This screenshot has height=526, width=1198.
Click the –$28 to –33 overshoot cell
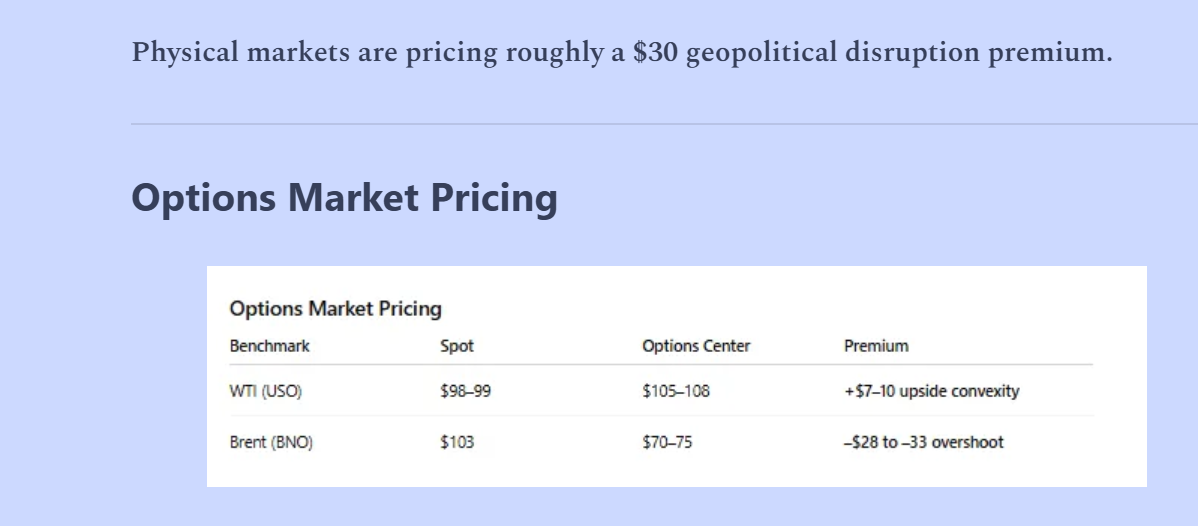tap(923, 442)
